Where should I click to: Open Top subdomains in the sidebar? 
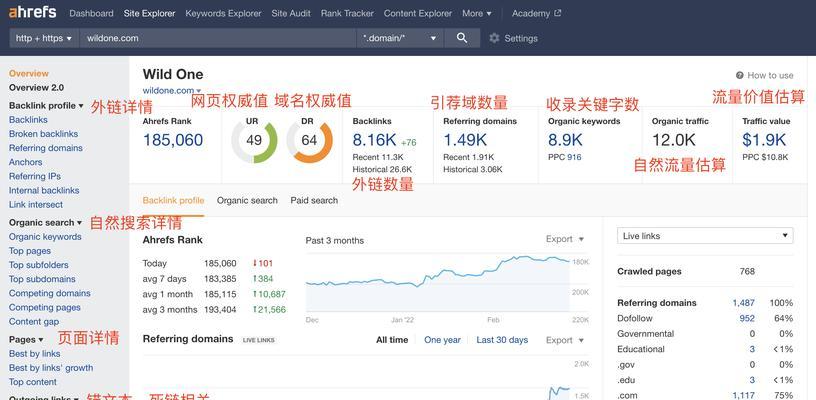click(x=42, y=279)
